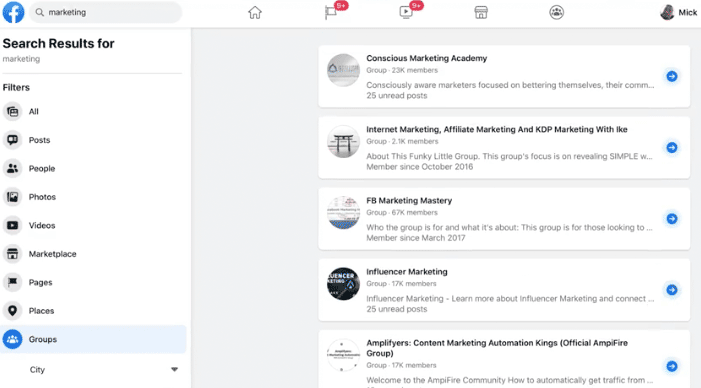701x388 pixels.
Task: Open the Influencer Marketing title link
Action: [x=407, y=271]
